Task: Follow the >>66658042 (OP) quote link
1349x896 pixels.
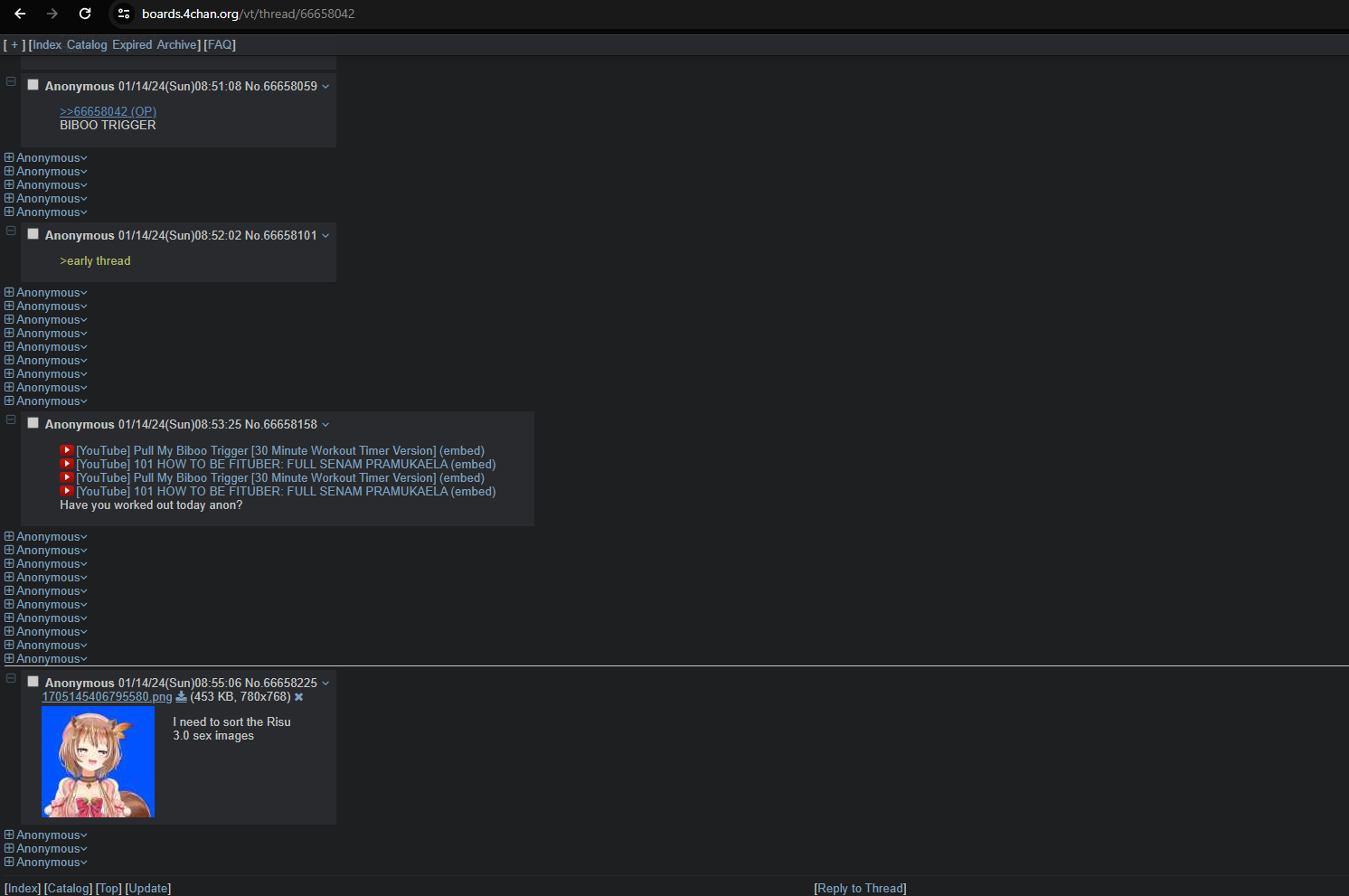Action: point(108,111)
